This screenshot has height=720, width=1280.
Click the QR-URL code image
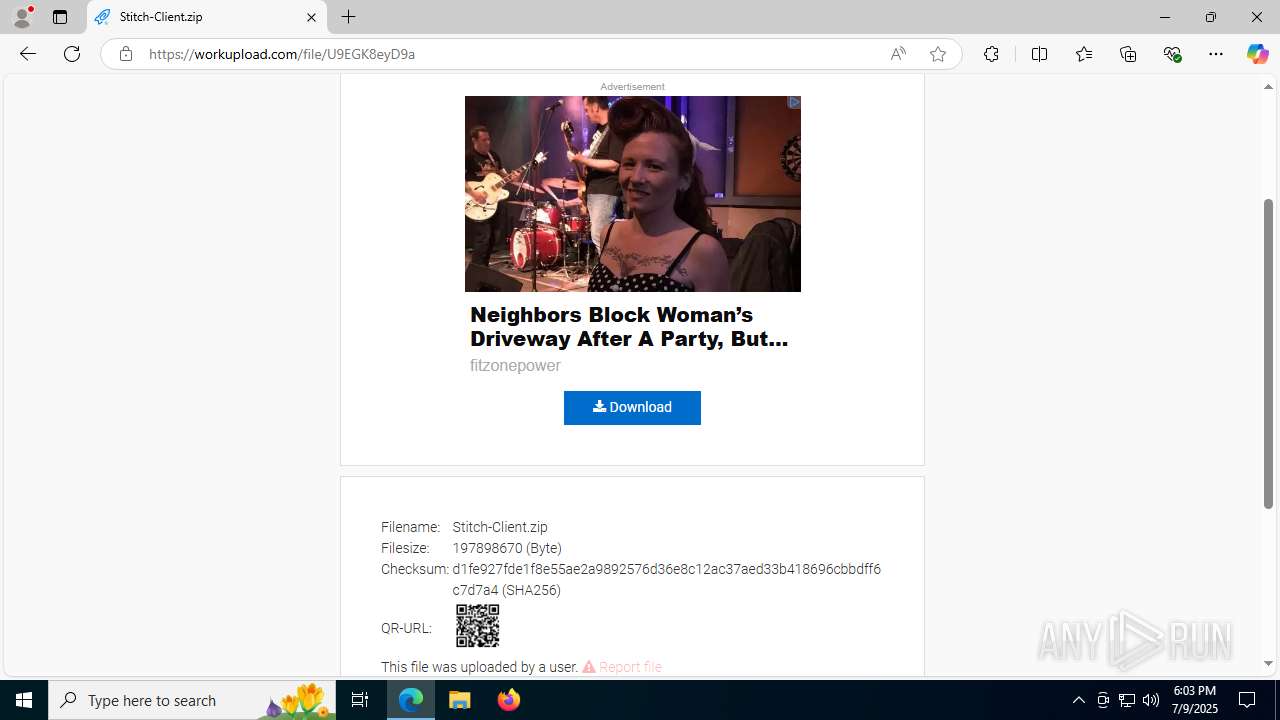click(477, 626)
